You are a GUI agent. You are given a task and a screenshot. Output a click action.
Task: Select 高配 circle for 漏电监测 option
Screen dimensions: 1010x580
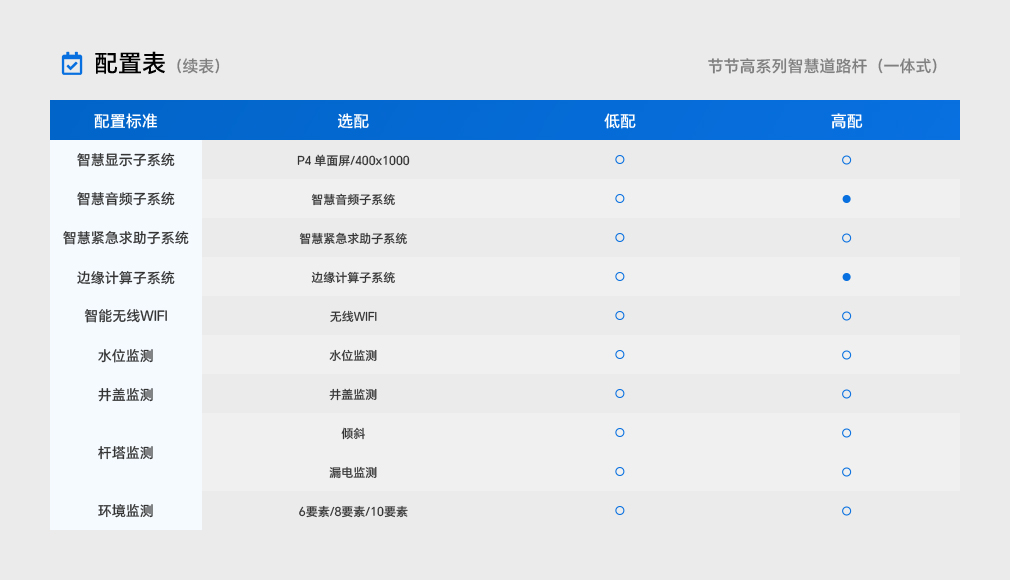[x=846, y=472]
